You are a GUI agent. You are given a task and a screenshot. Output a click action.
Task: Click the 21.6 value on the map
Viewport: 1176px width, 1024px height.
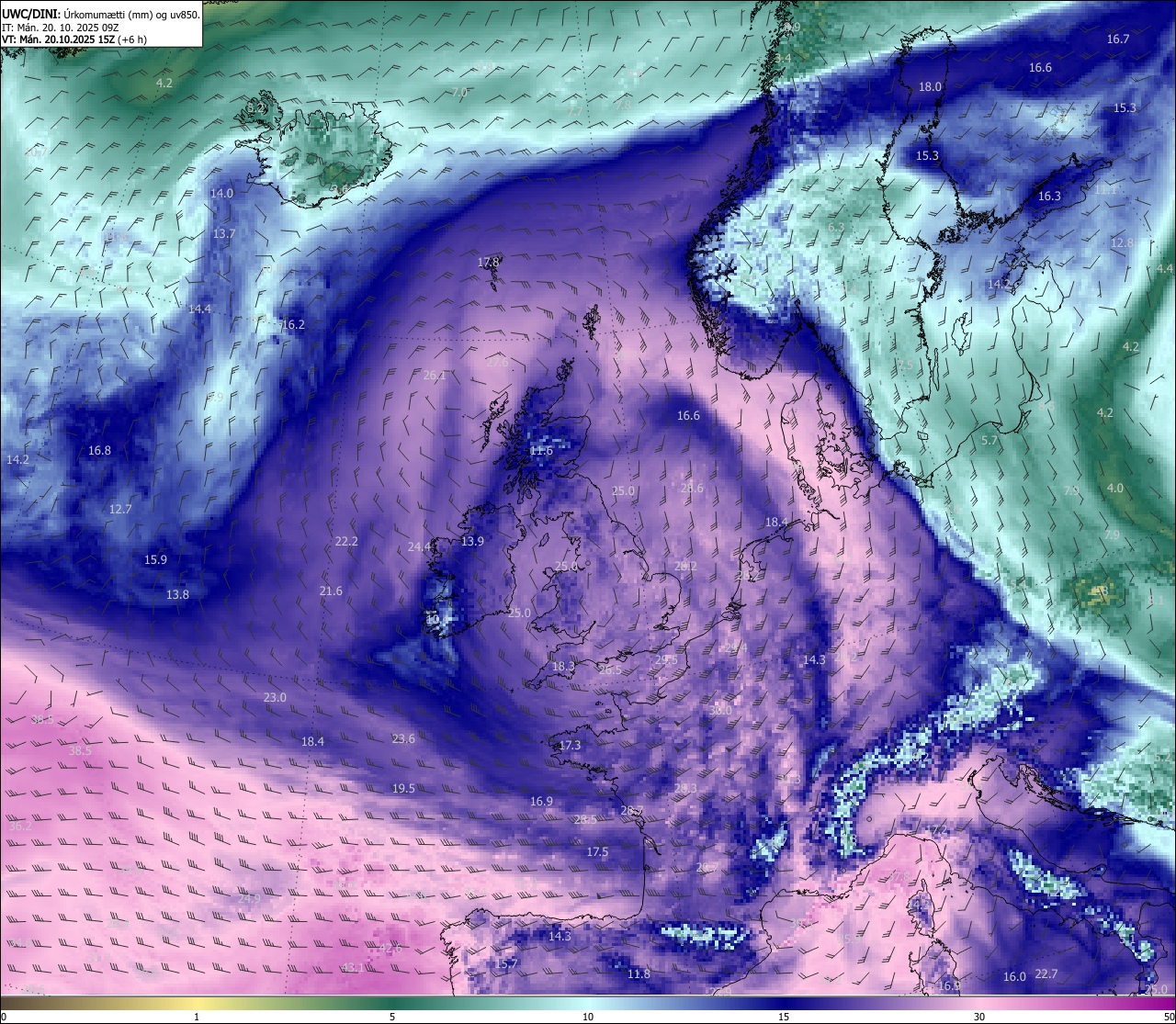(x=331, y=591)
